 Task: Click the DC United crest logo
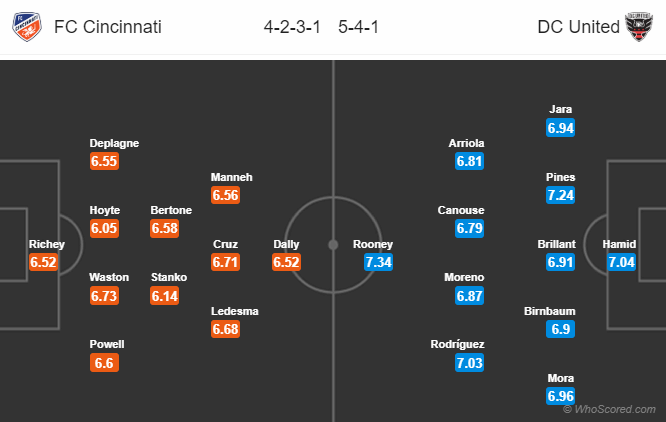(639, 27)
